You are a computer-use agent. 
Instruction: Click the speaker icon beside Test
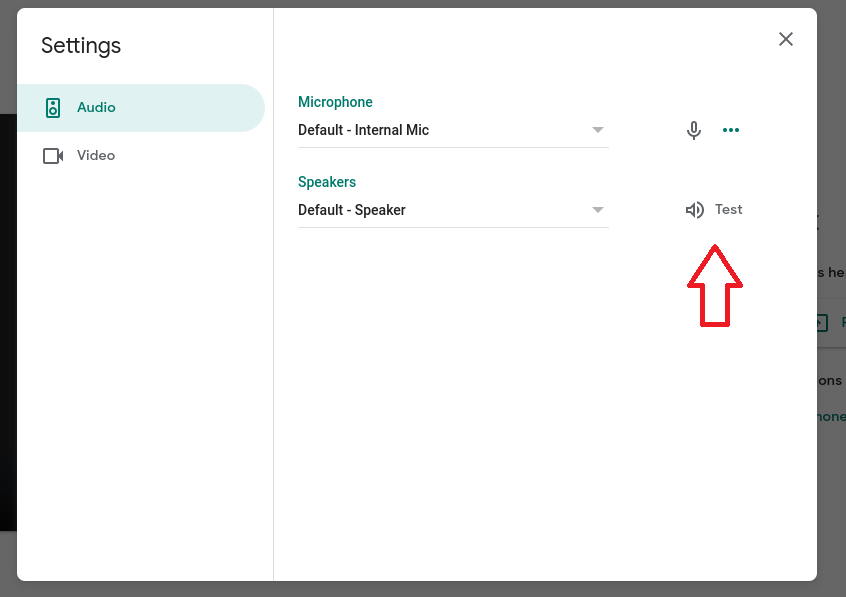tap(694, 209)
